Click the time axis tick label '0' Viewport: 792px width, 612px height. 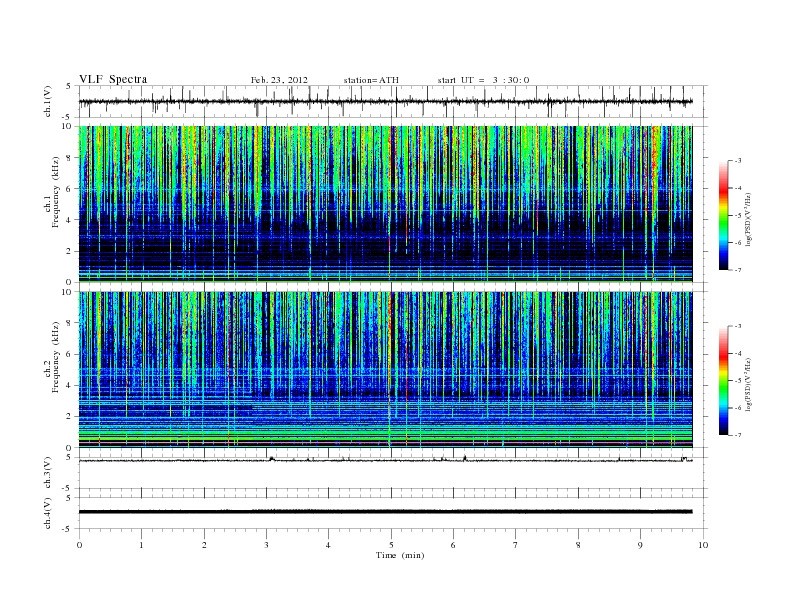(x=79, y=545)
